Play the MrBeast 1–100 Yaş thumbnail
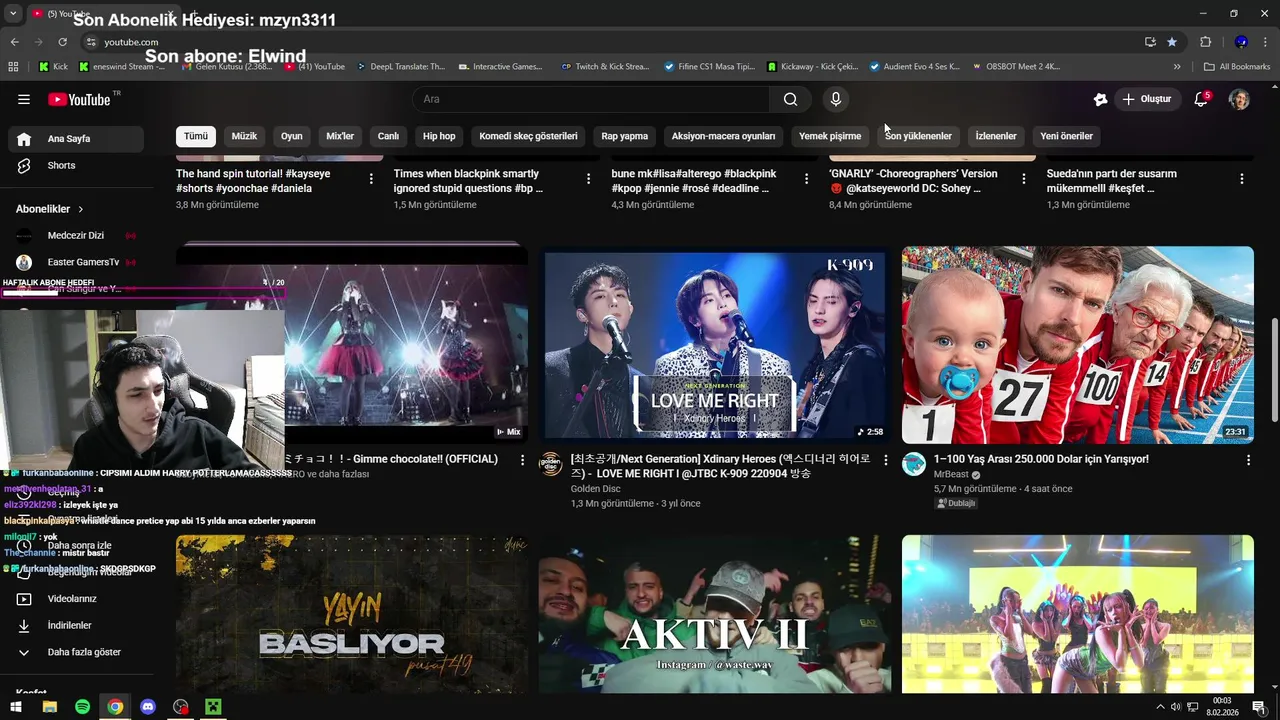This screenshot has height=720, width=1280. 1078,345
